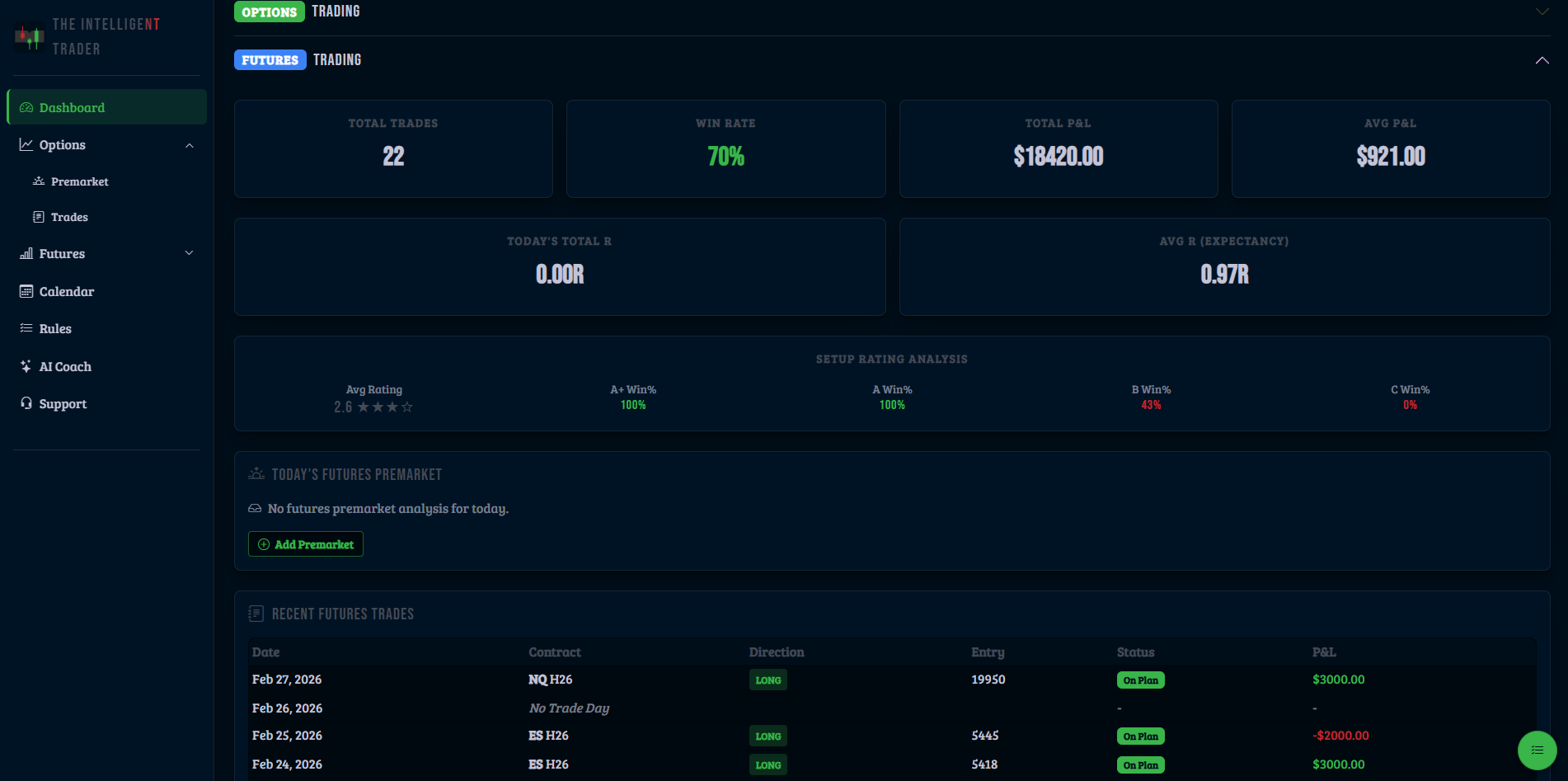
Task: Toggle the On Plan badge for Feb 25 ES trade
Action: (1140, 736)
